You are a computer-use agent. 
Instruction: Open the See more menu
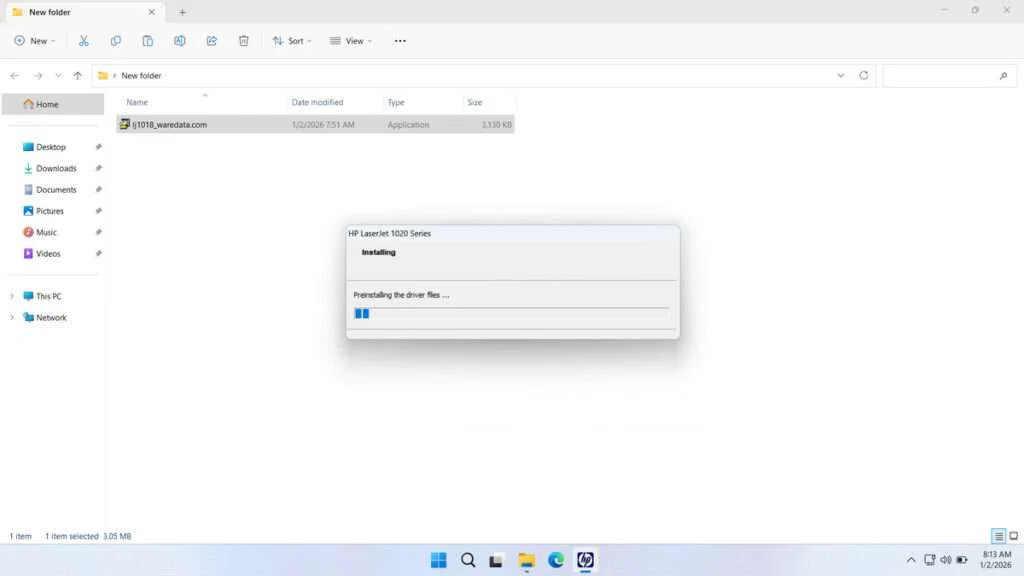pos(400,40)
